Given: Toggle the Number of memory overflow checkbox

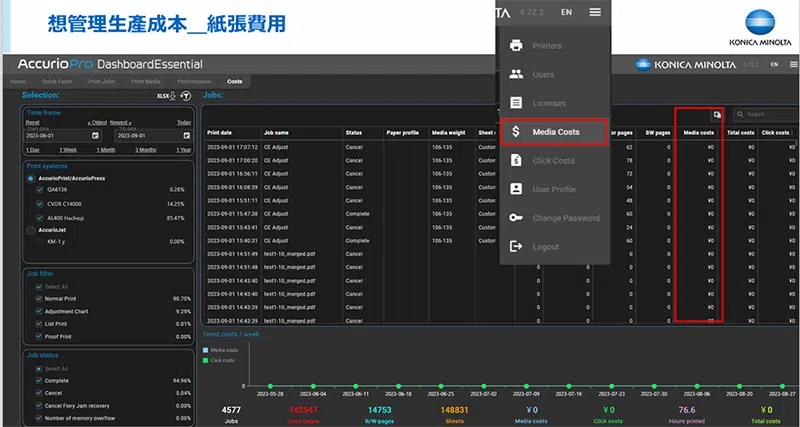Looking at the screenshot, I should (39, 418).
